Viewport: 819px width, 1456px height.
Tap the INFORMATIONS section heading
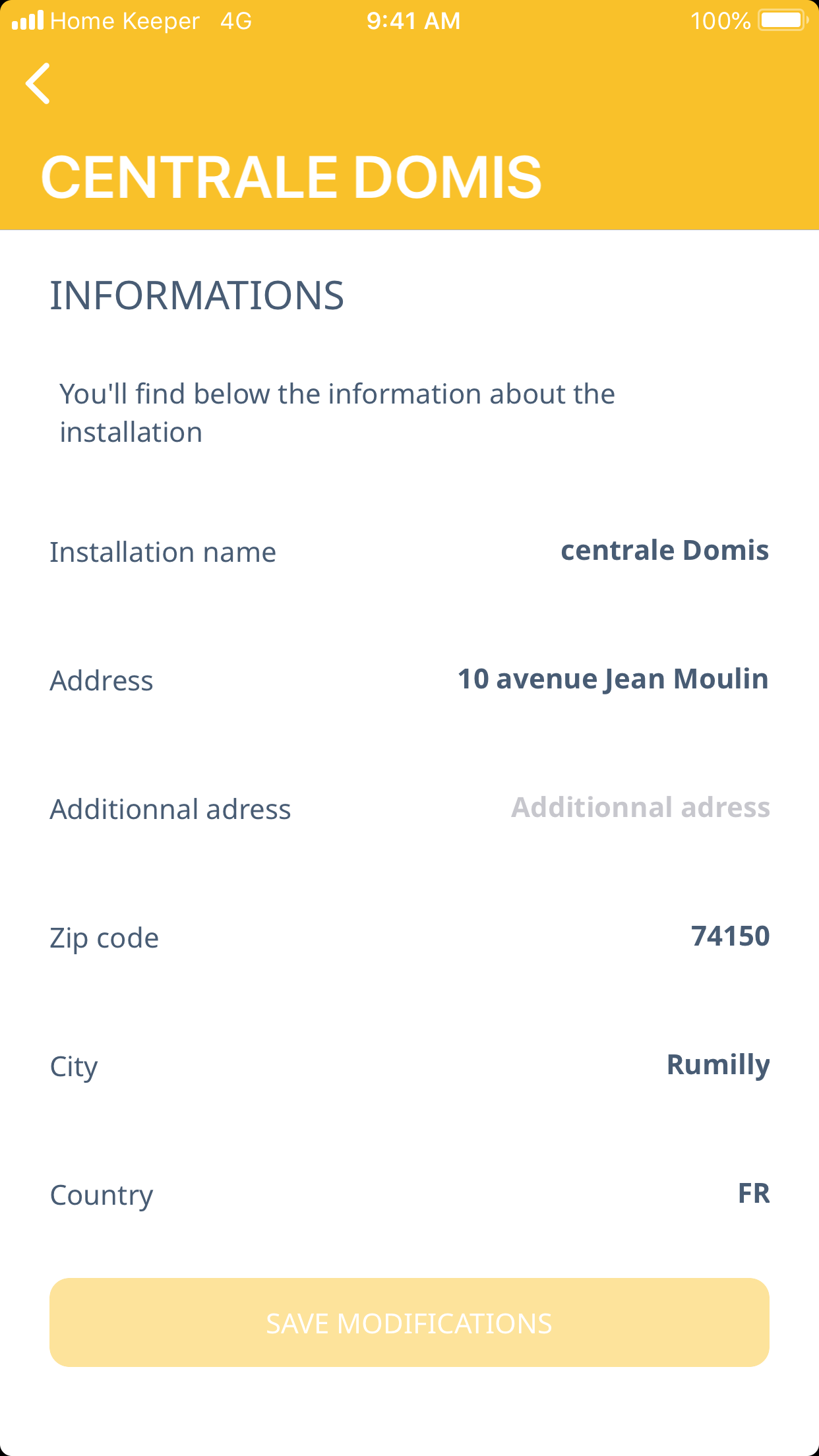197,295
